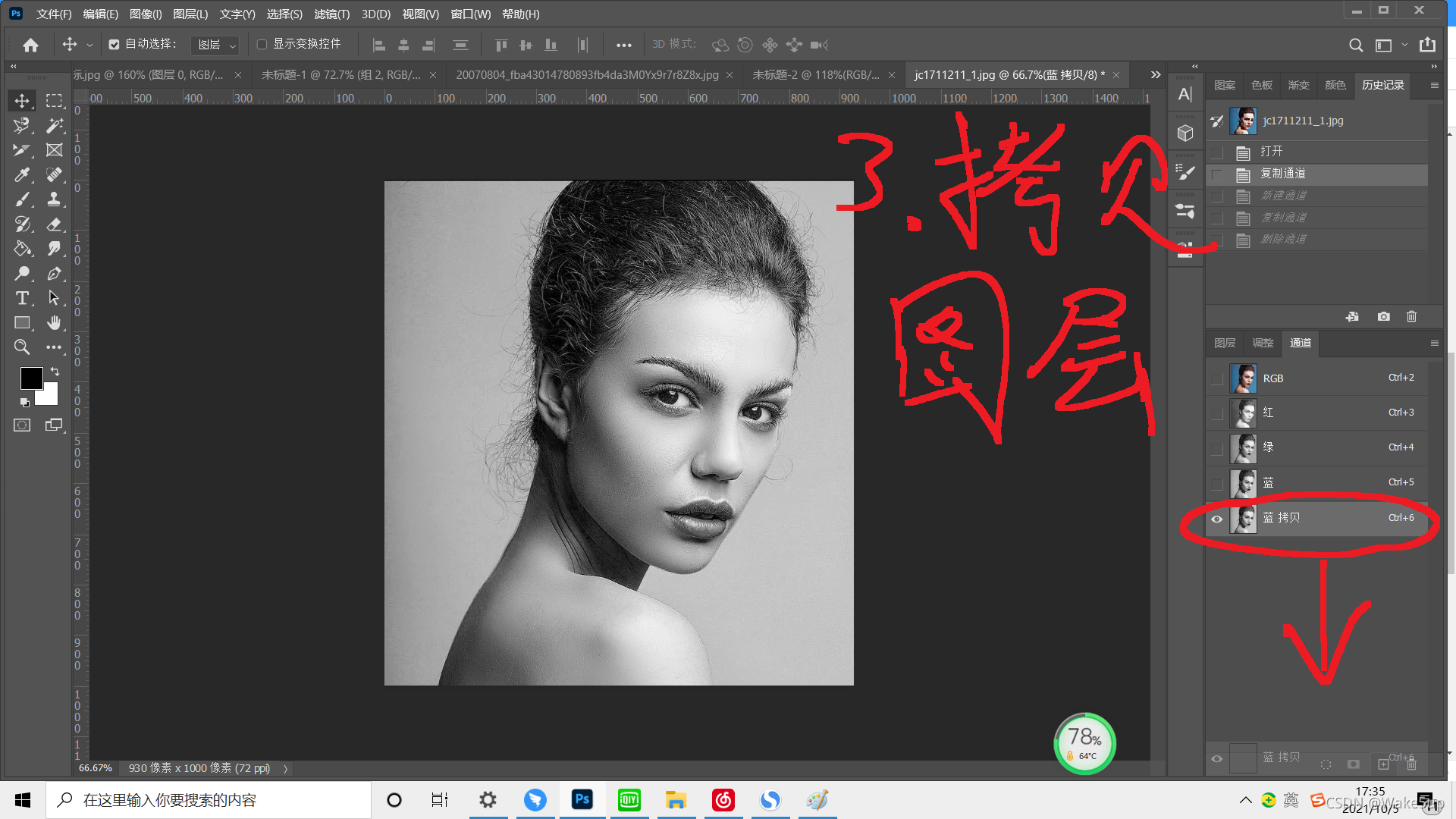Select the Hand tool

tap(54, 323)
